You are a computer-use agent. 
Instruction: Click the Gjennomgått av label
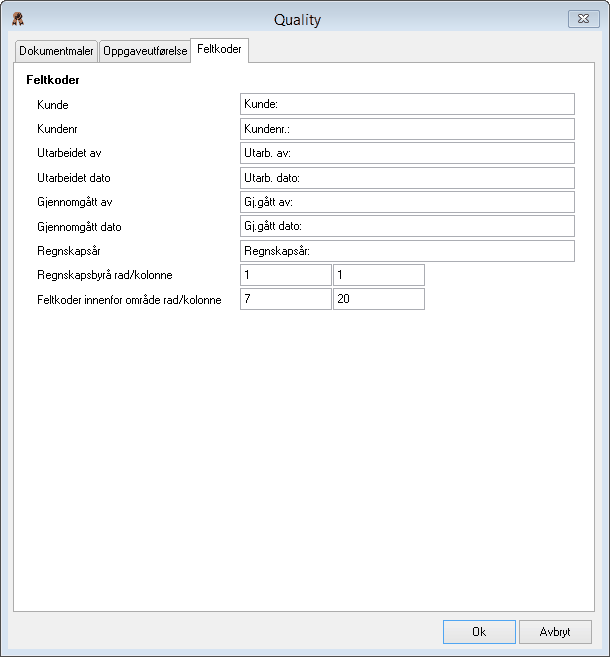(75, 202)
